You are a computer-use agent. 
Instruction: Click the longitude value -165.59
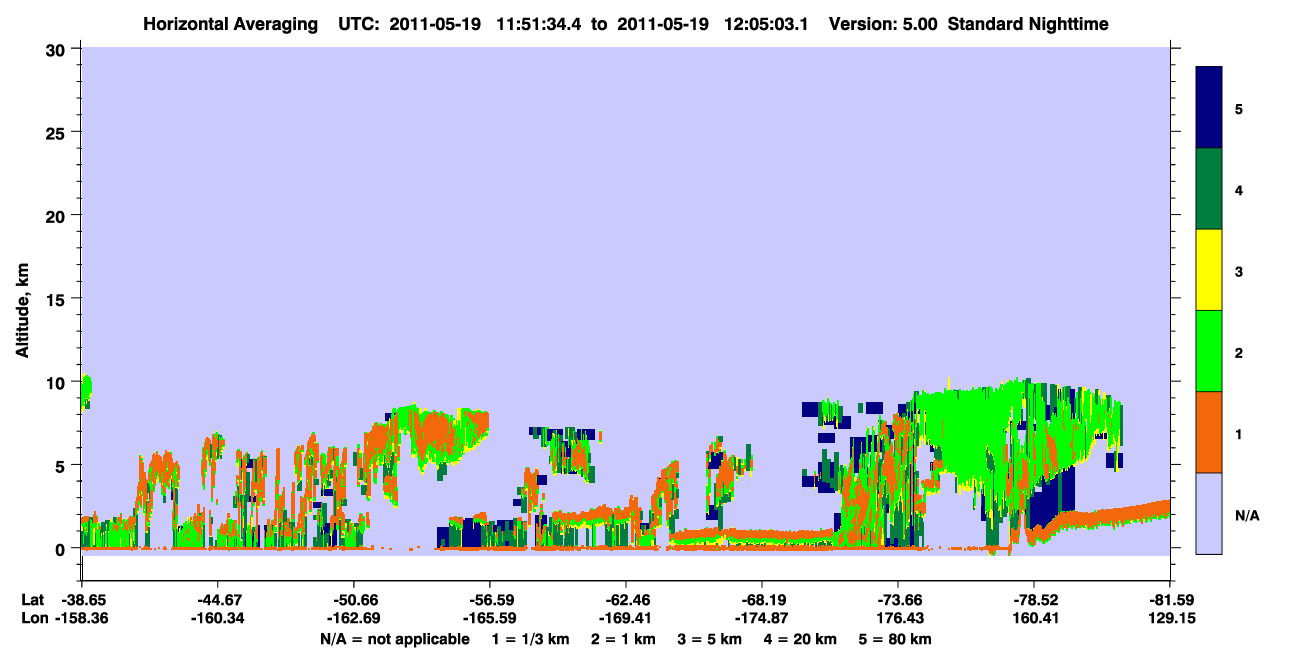[489, 618]
